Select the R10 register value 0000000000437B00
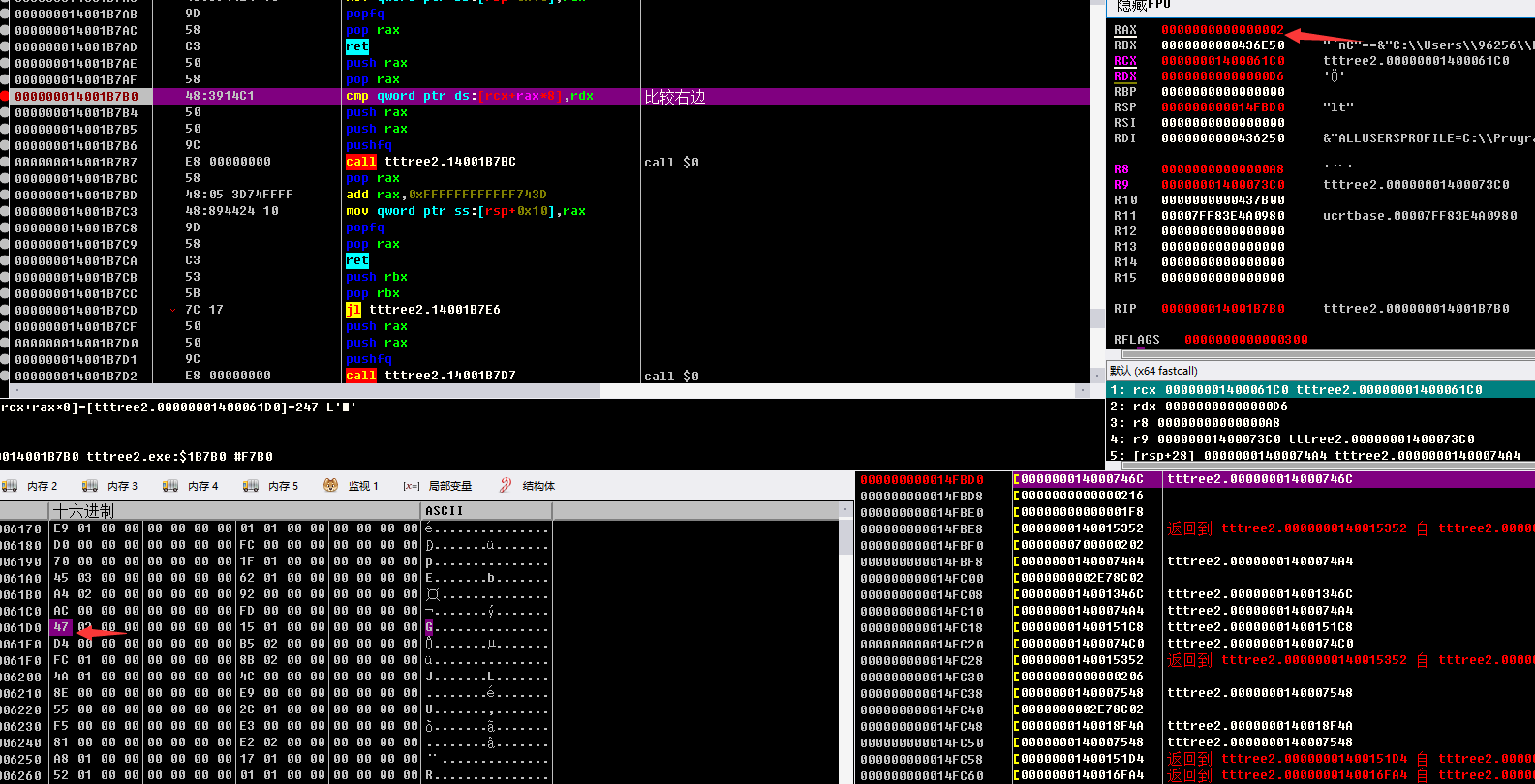This screenshot has height=784, width=1535. [x=1223, y=200]
